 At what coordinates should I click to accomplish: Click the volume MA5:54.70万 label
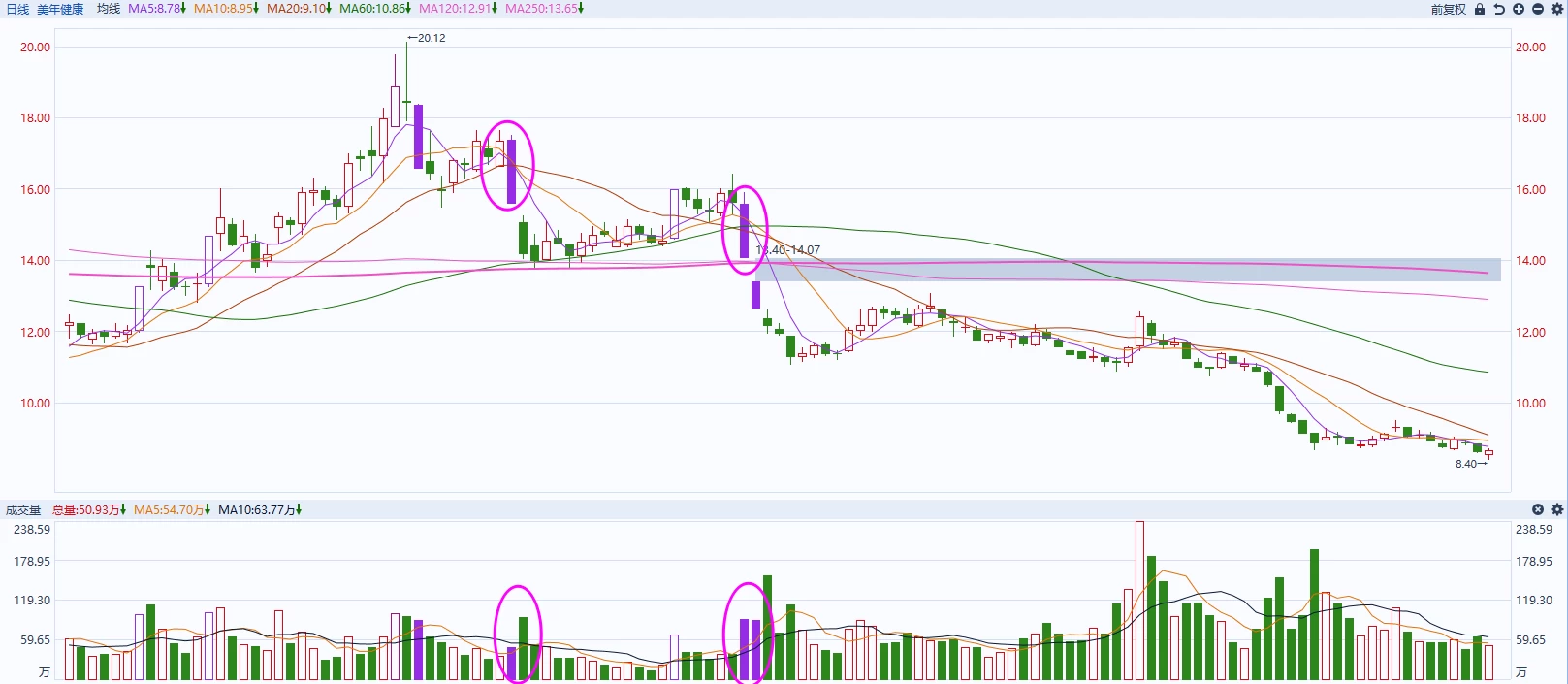point(172,509)
